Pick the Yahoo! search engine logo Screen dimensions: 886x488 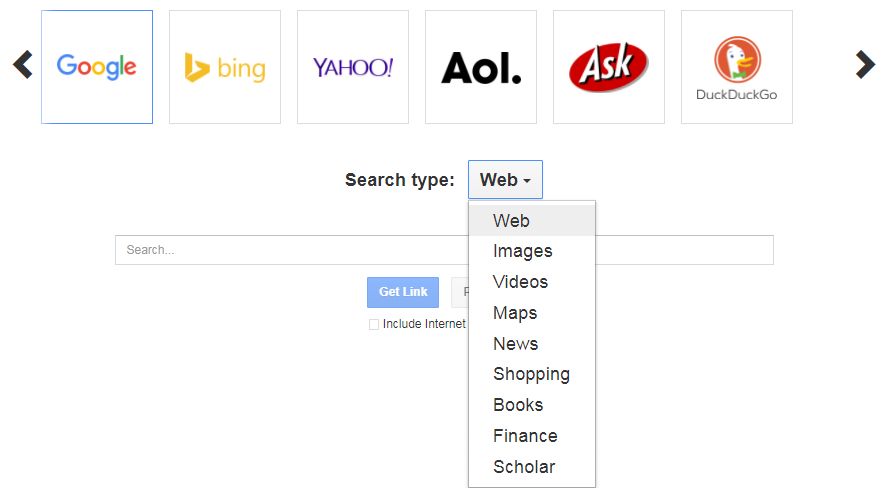click(x=353, y=67)
